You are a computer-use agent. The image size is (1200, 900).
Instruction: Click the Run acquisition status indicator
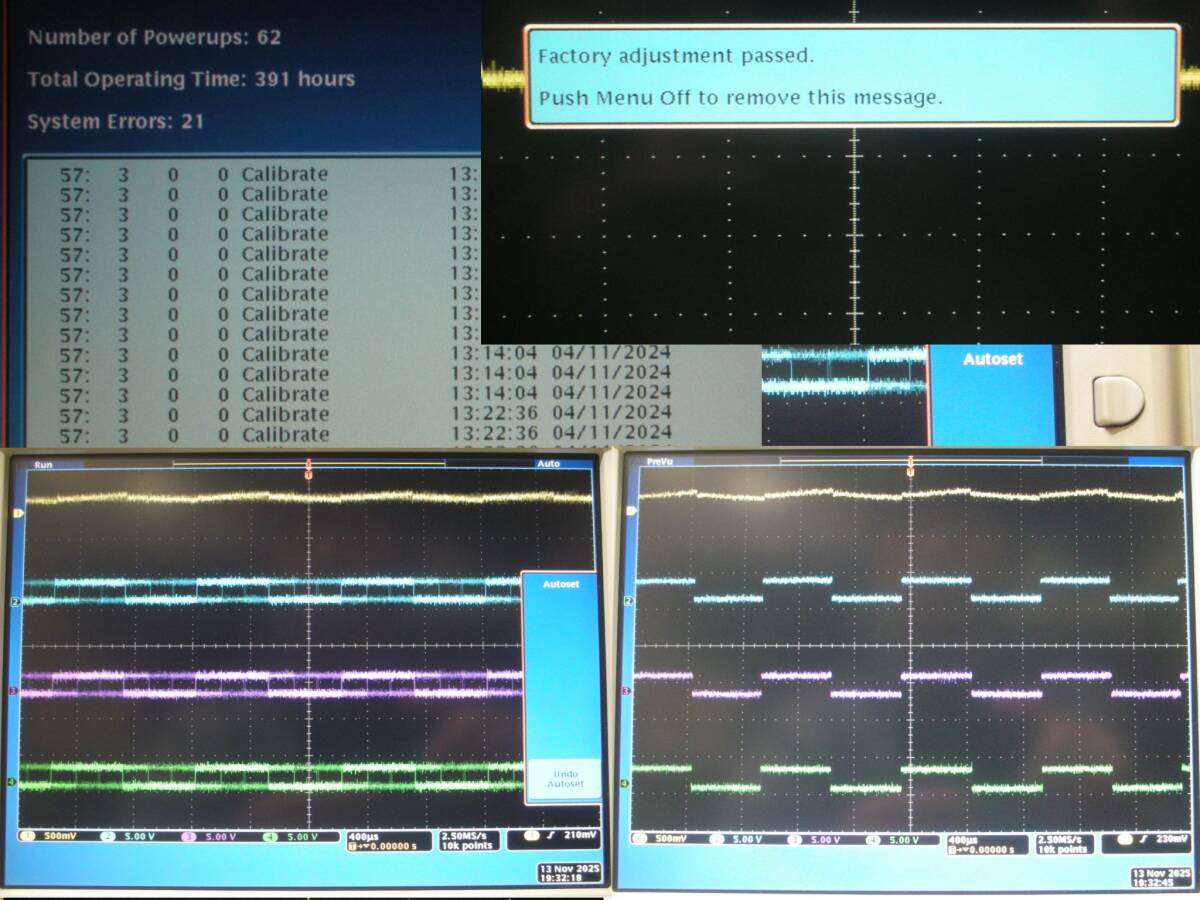pos(43,464)
